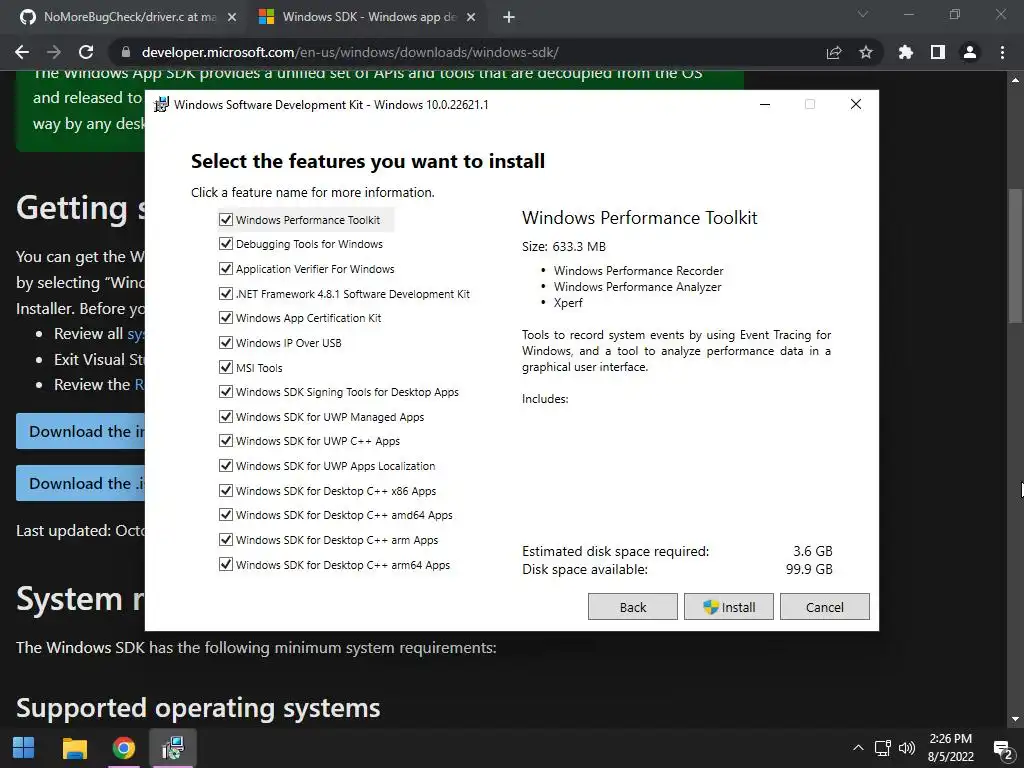This screenshot has height=768, width=1024.
Task: Uncheck .NET Framework 4.8.1 SDK checkbox
Action: 226,293
